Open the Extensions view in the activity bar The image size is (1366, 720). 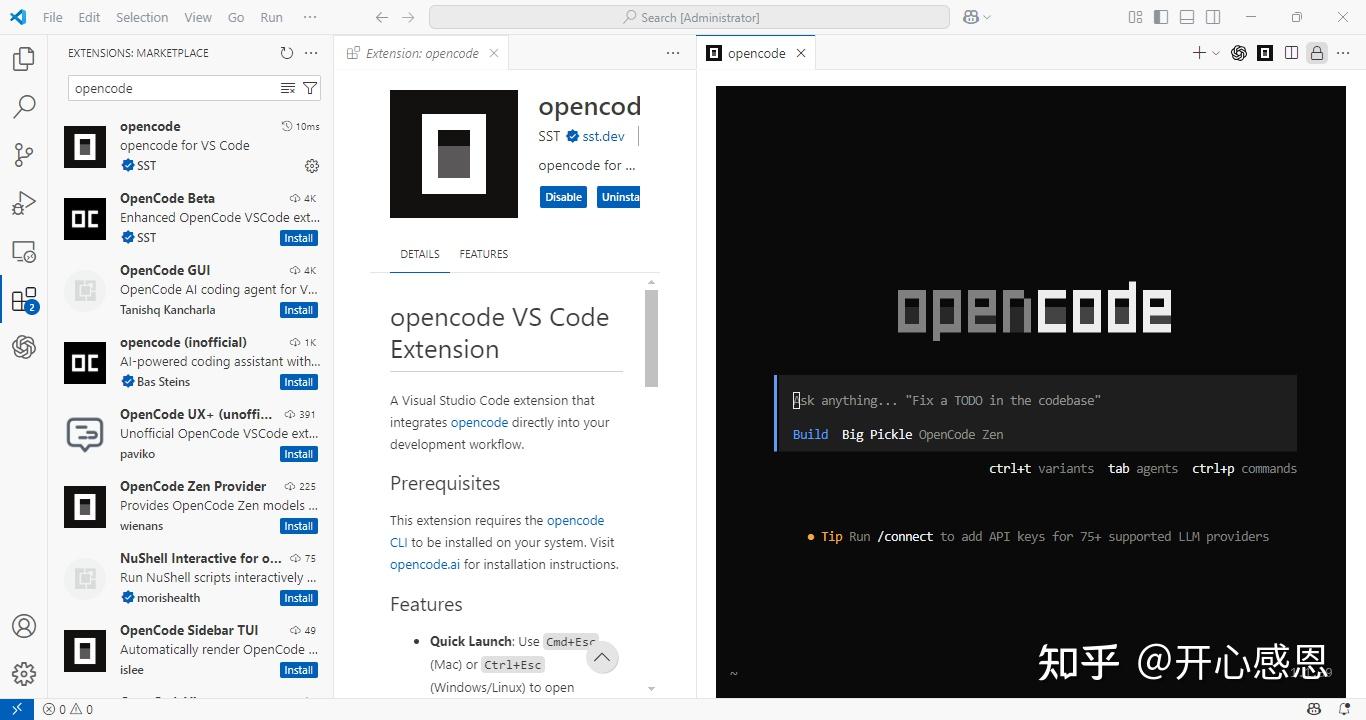24,299
